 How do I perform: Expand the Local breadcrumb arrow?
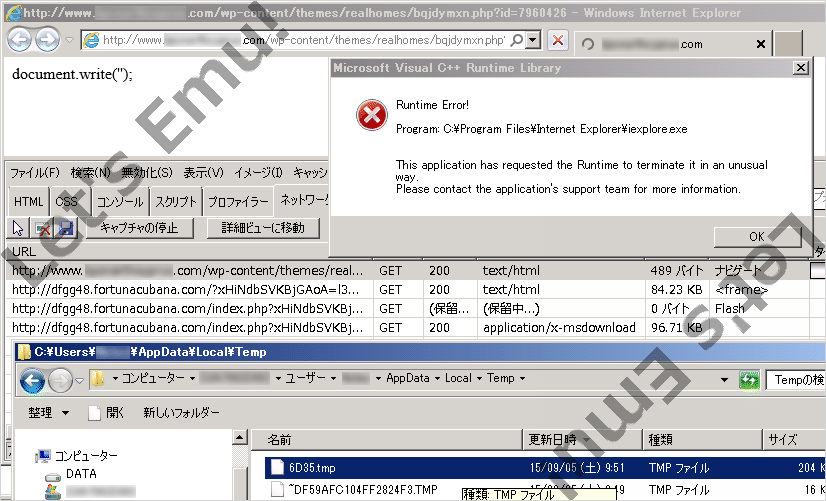click(x=479, y=378)
